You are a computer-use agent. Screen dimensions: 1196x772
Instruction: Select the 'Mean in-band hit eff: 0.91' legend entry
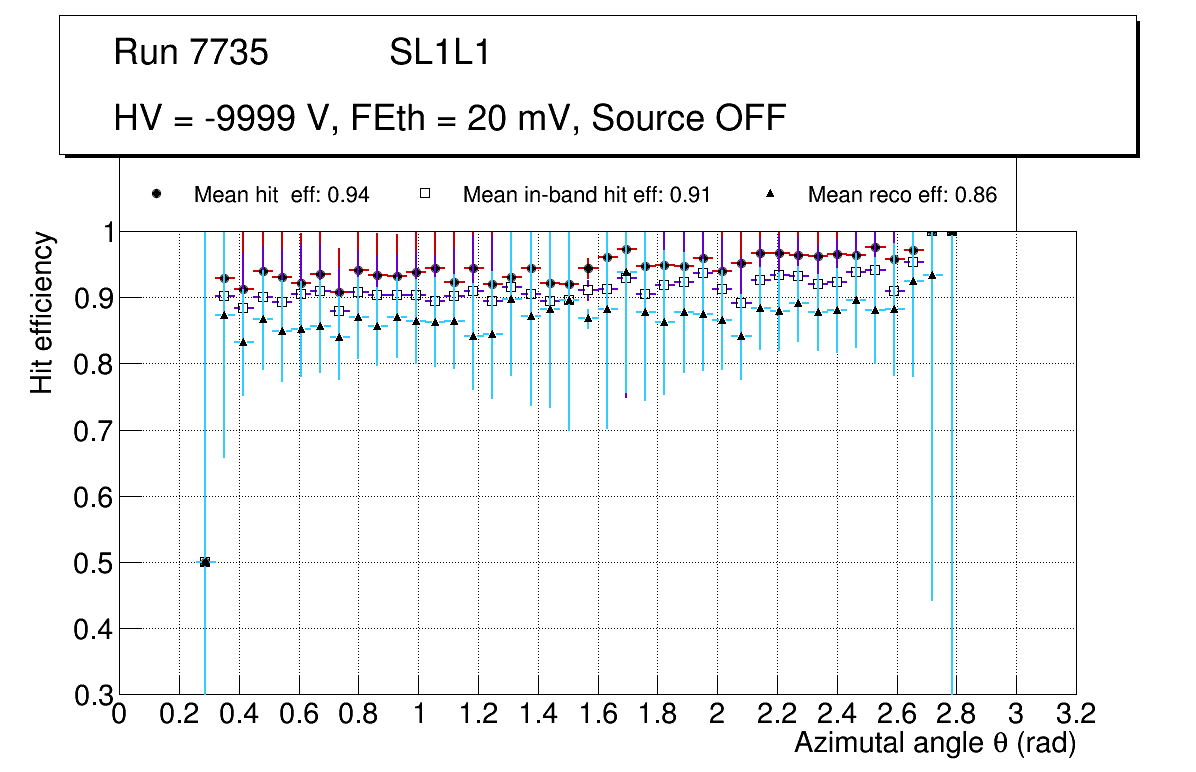click(x=586, y=195)
